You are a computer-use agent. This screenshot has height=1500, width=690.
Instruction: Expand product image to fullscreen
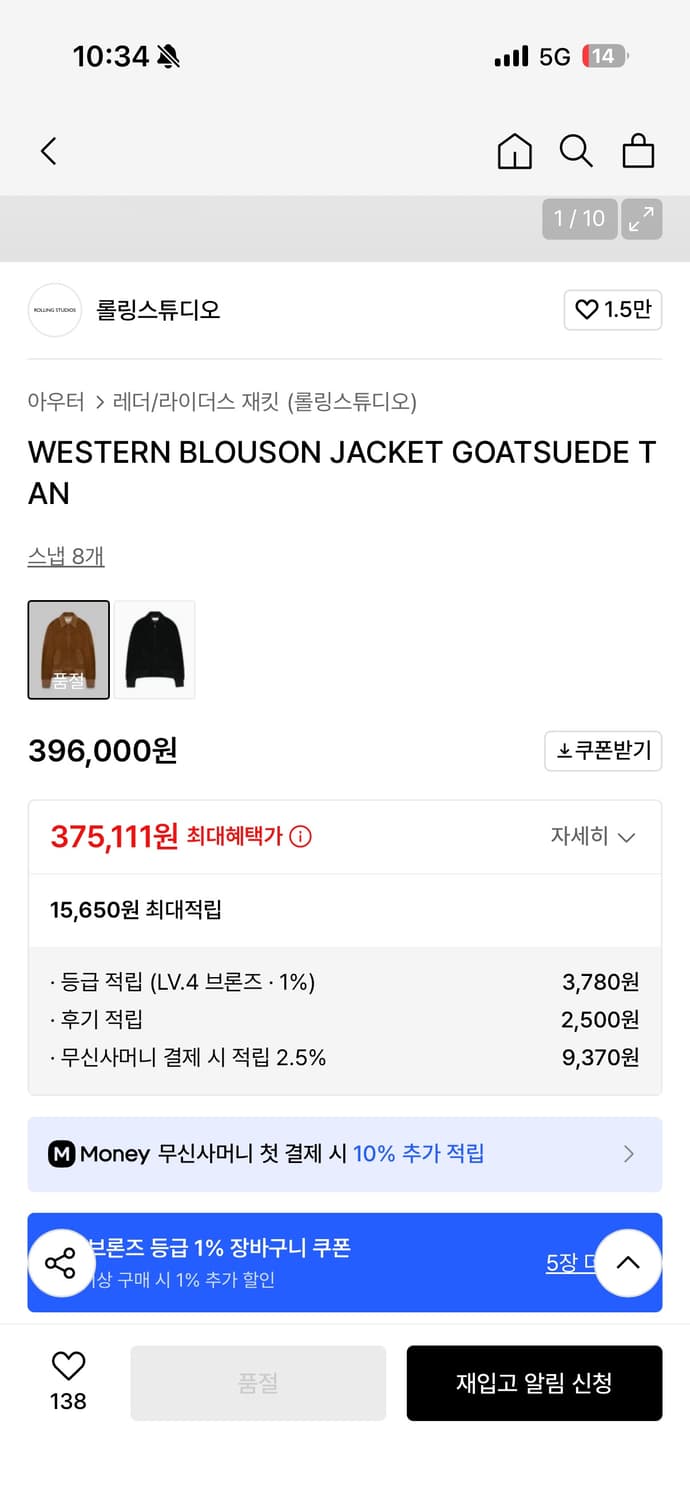coord(641,219)
